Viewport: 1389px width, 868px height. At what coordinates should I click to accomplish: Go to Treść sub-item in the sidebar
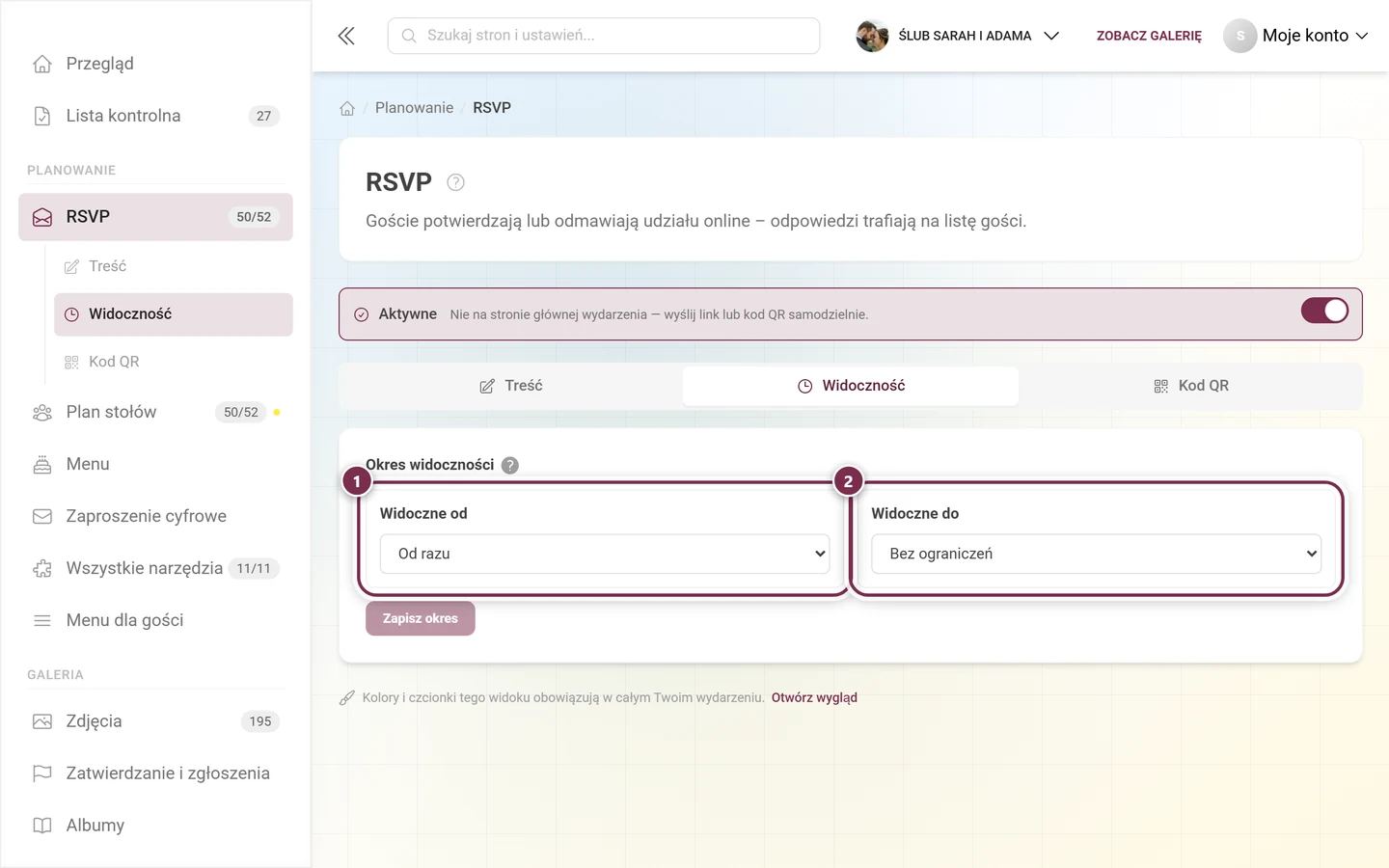[174, 266]
